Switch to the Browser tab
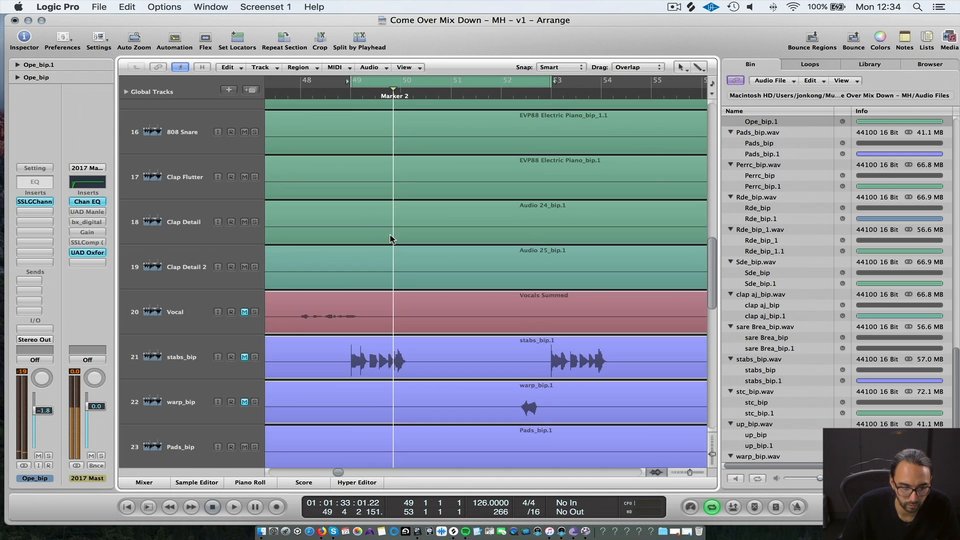Image resolution: width=960 pixels, height=540 pixels. coord(929,64)
